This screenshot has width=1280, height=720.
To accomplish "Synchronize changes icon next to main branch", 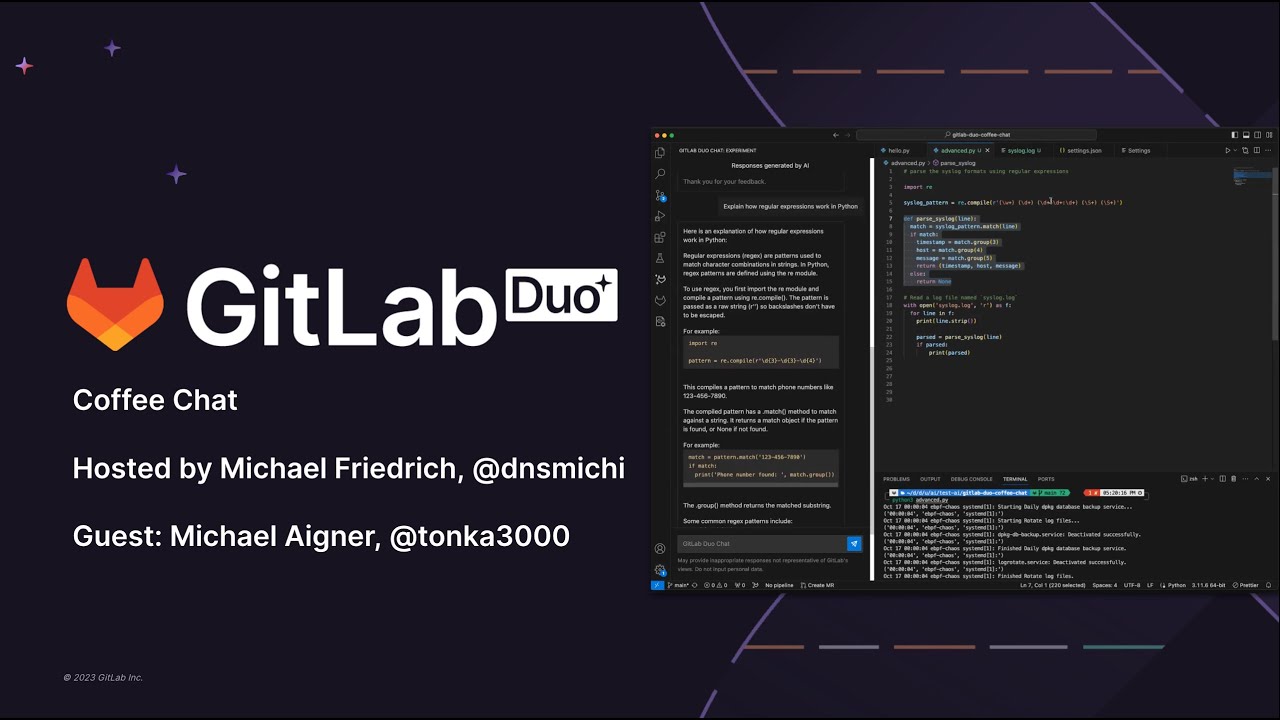I will pyautogui.click(x=694, y=585).
